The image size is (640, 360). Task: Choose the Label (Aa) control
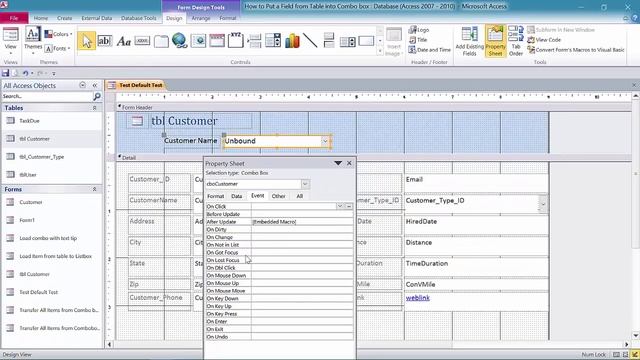123,41
